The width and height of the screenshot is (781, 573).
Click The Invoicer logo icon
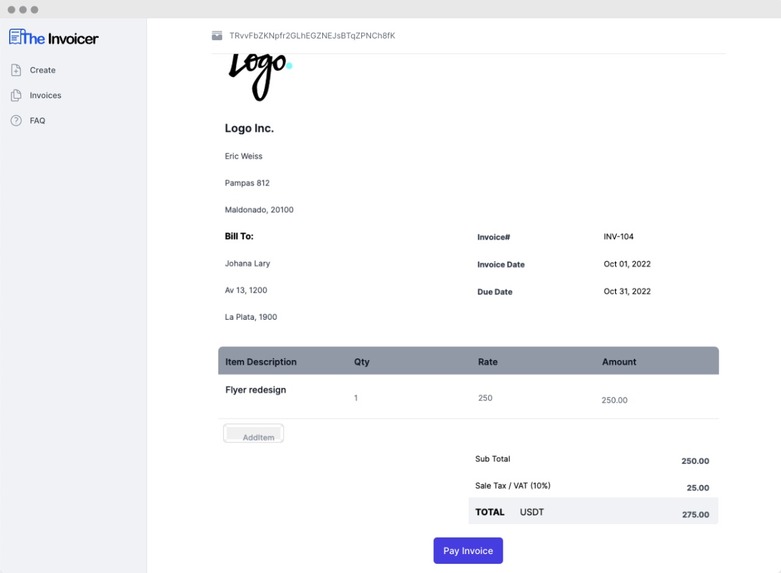(15, 37)
